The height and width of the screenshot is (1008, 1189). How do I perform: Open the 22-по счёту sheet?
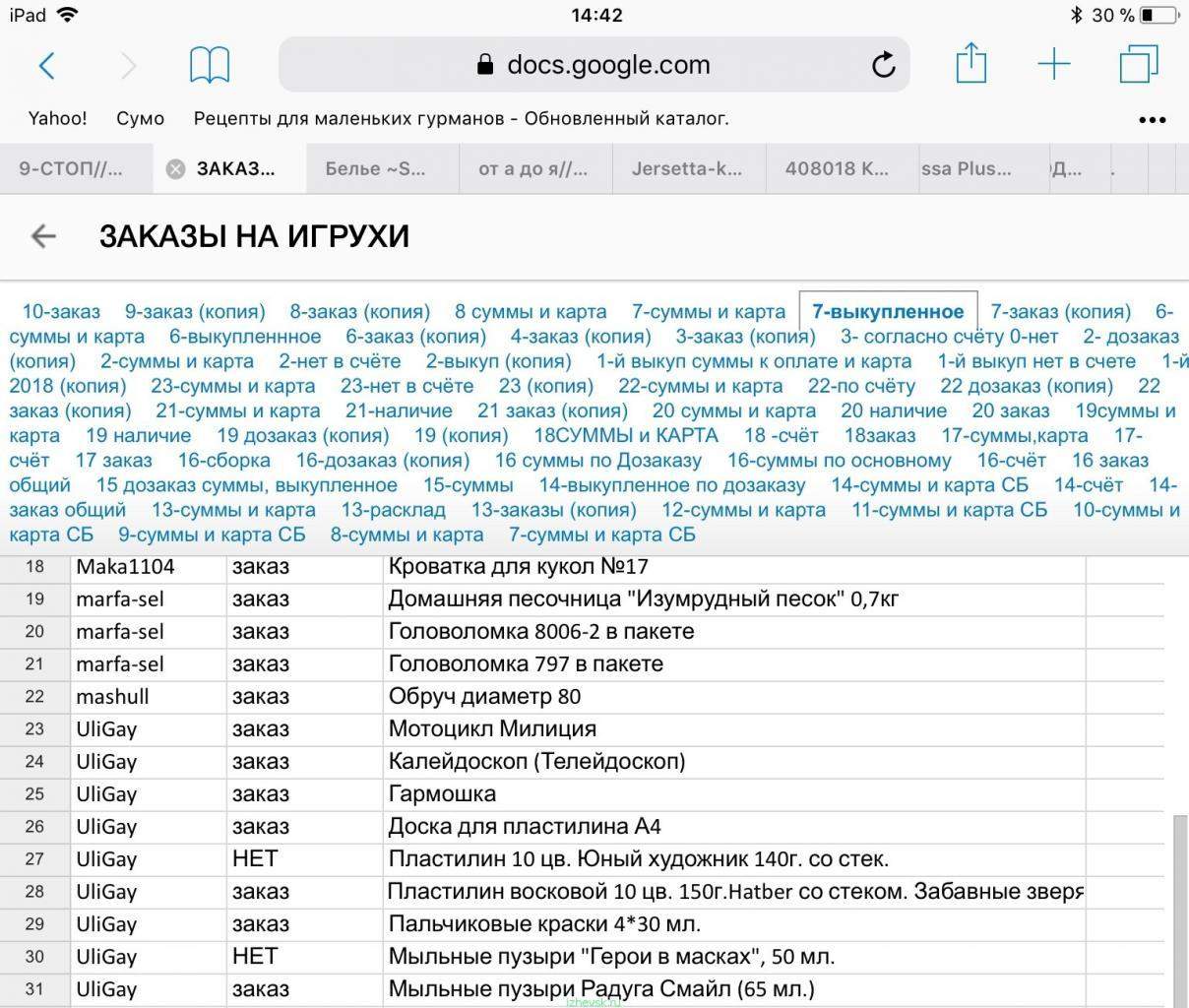[x=861, y=386]
